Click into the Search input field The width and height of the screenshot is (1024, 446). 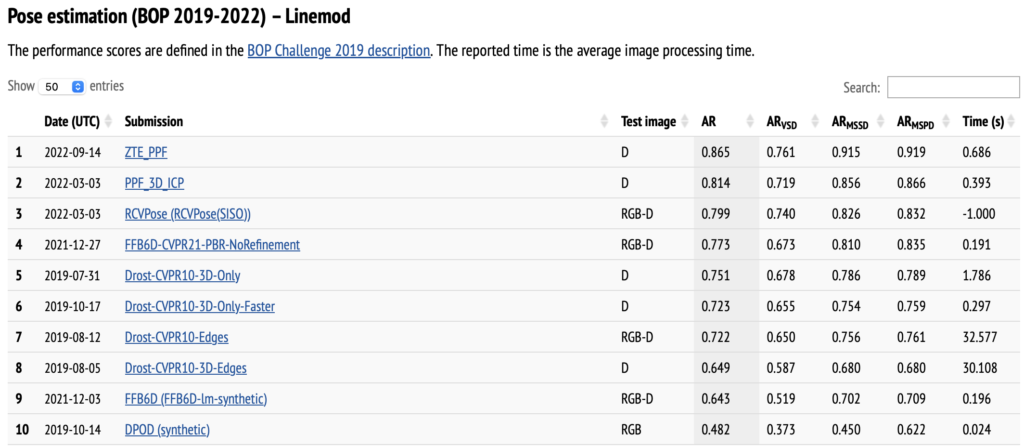950,88
